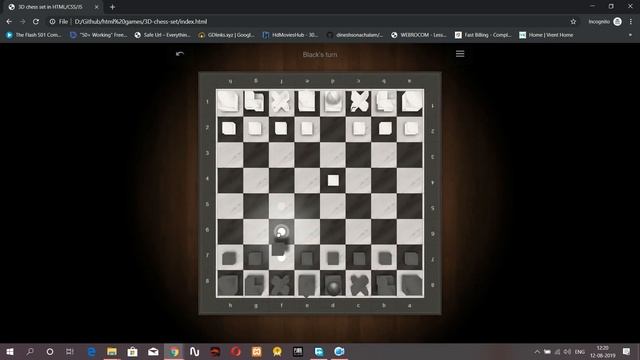640x360 pixels.
Task: Move the pawn to highlighted f5 square
Action: coord(281,206)
